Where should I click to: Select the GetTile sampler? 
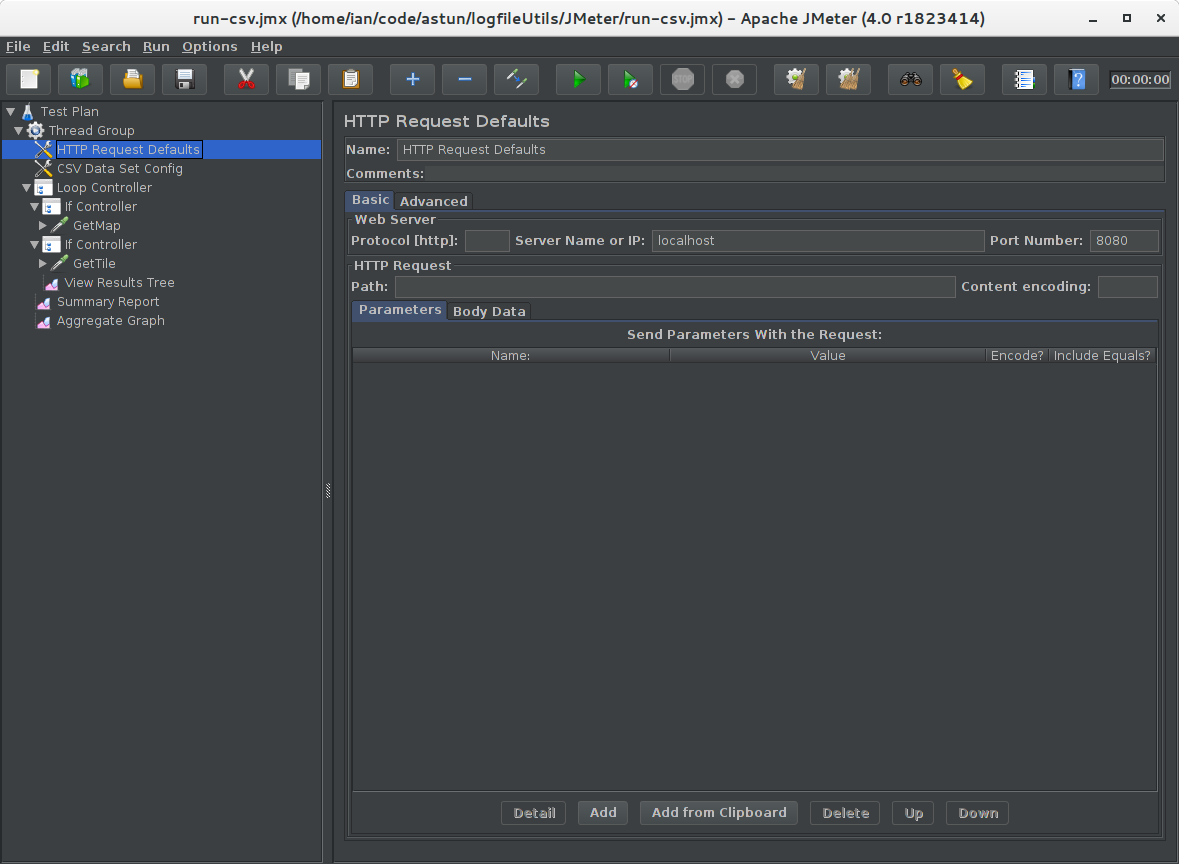(94, 263)
